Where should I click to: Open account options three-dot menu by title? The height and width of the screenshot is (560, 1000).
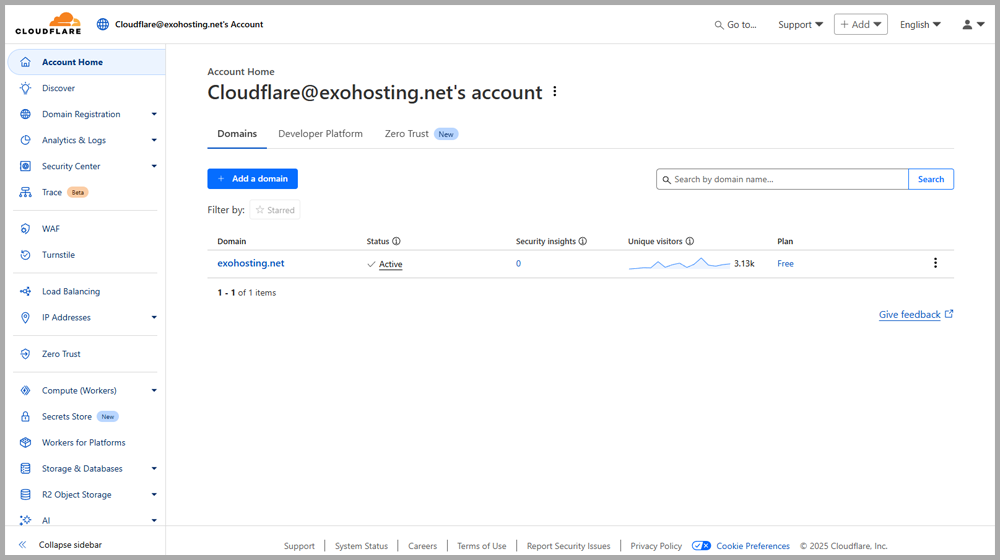[x=555, y=92]
